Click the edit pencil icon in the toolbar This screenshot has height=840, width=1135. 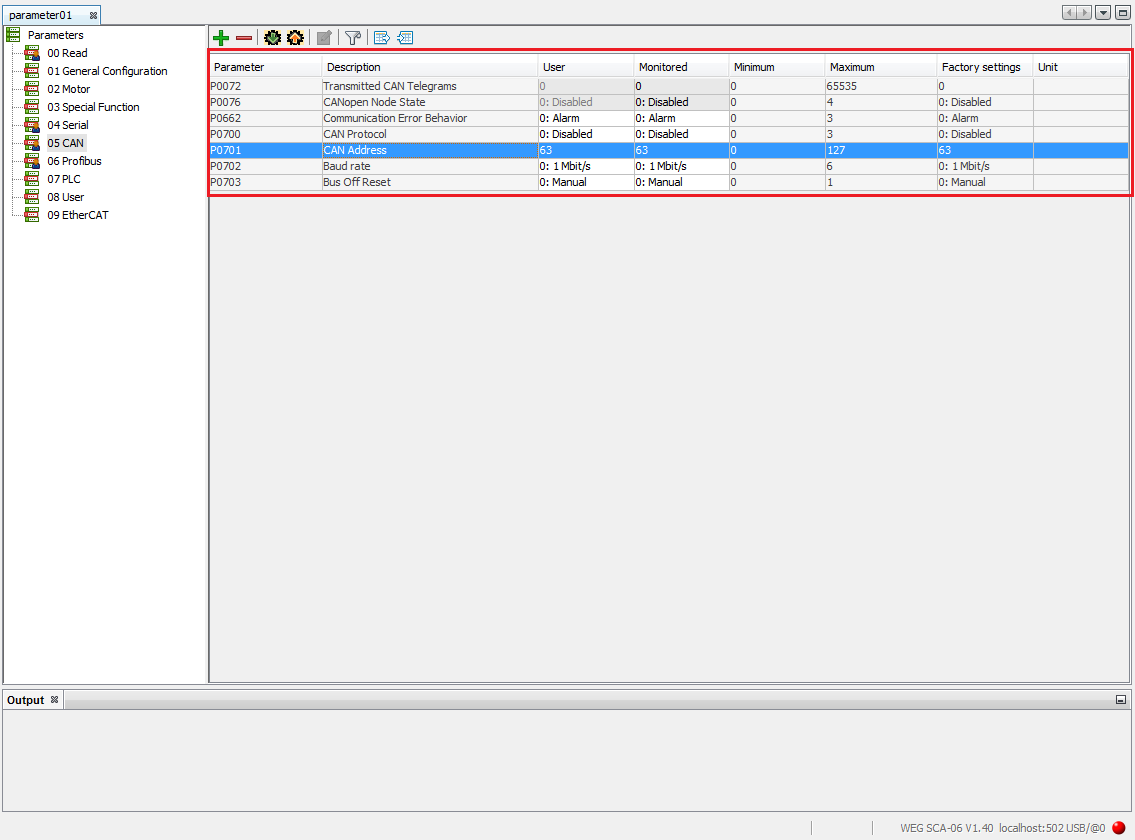click(324, 38)
